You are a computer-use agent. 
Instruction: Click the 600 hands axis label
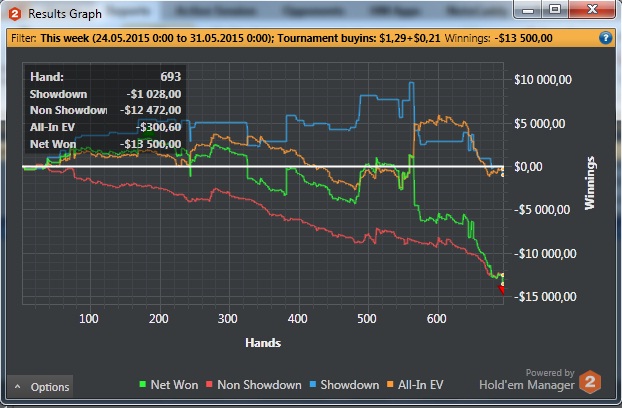(436, 319)
